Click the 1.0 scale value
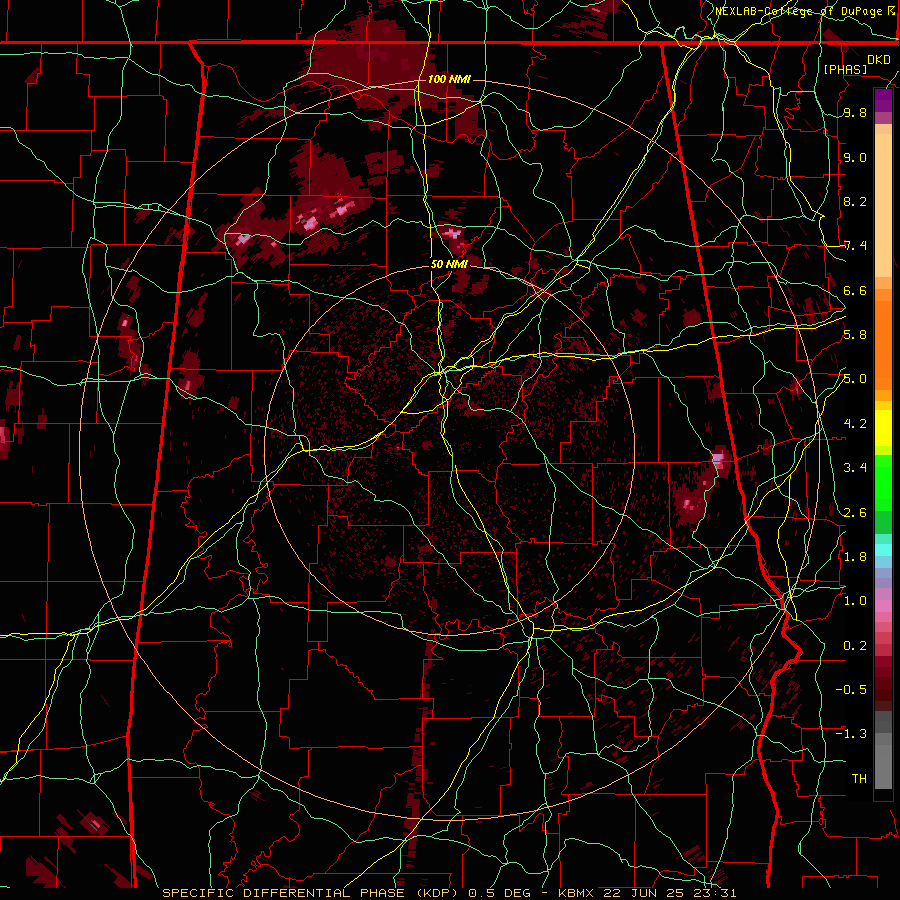Screen dimensions: 900x900 (855, 601)
